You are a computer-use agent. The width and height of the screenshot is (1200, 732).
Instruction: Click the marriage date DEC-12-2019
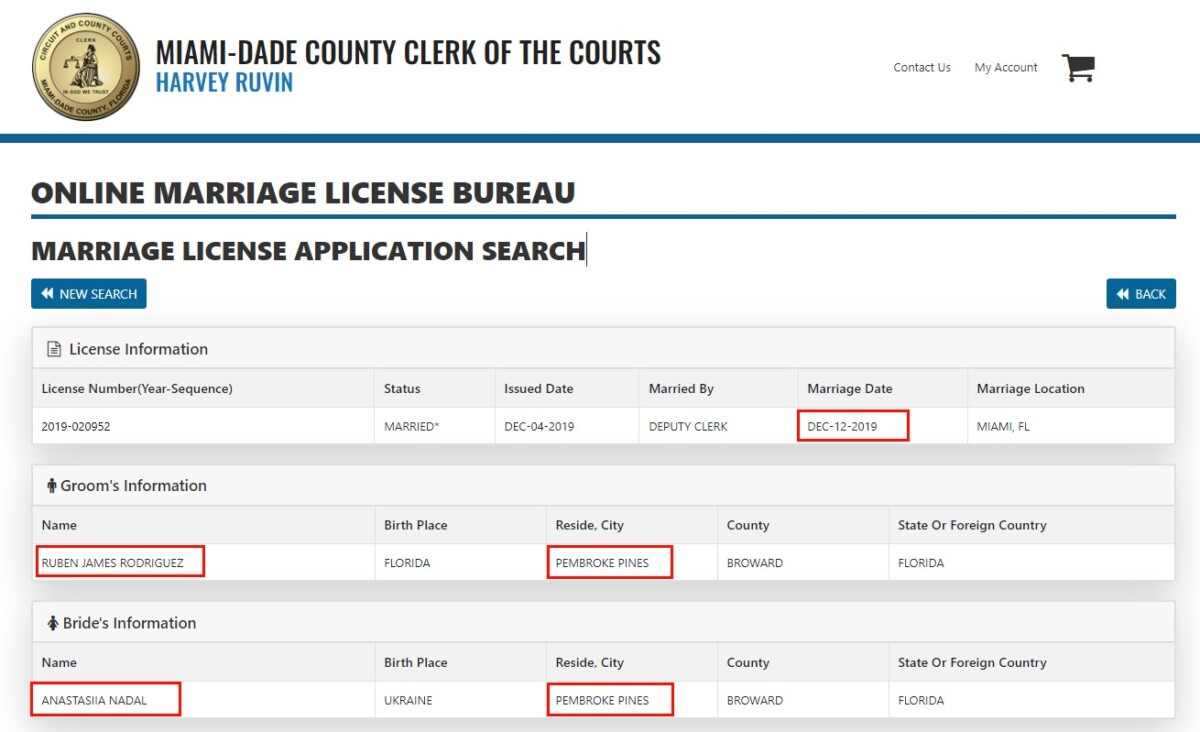[x=842, y=426]
